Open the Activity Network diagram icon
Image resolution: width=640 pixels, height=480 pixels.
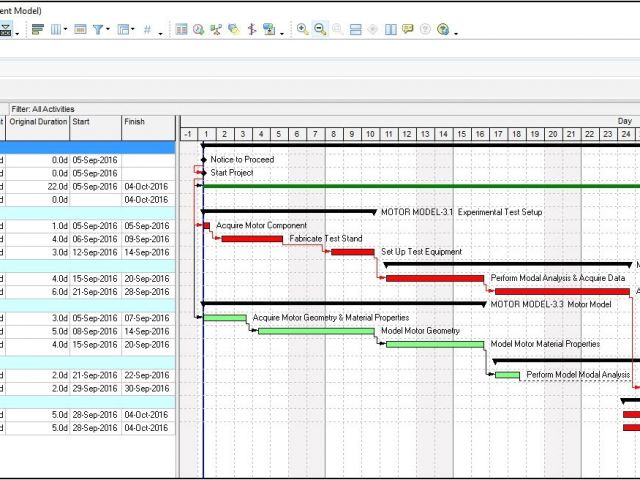pos(215,30)
